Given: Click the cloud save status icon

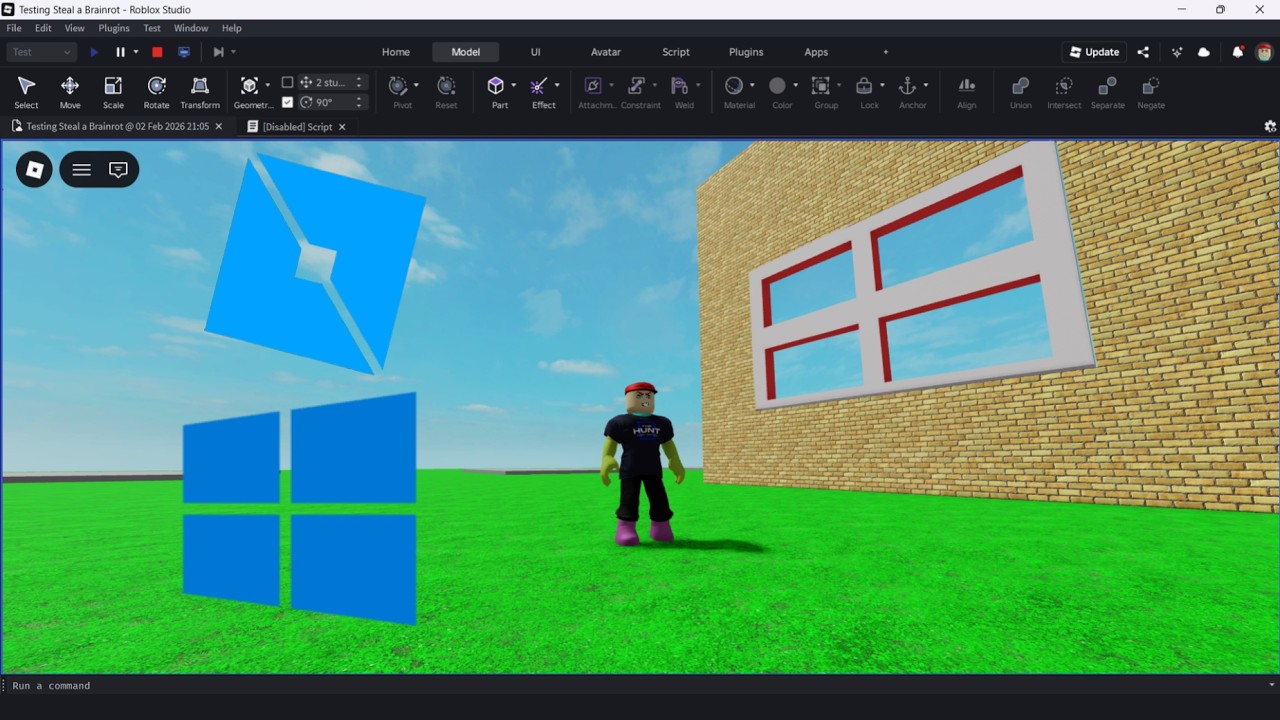Looking at the screenshot, I should click(1204, 52).
